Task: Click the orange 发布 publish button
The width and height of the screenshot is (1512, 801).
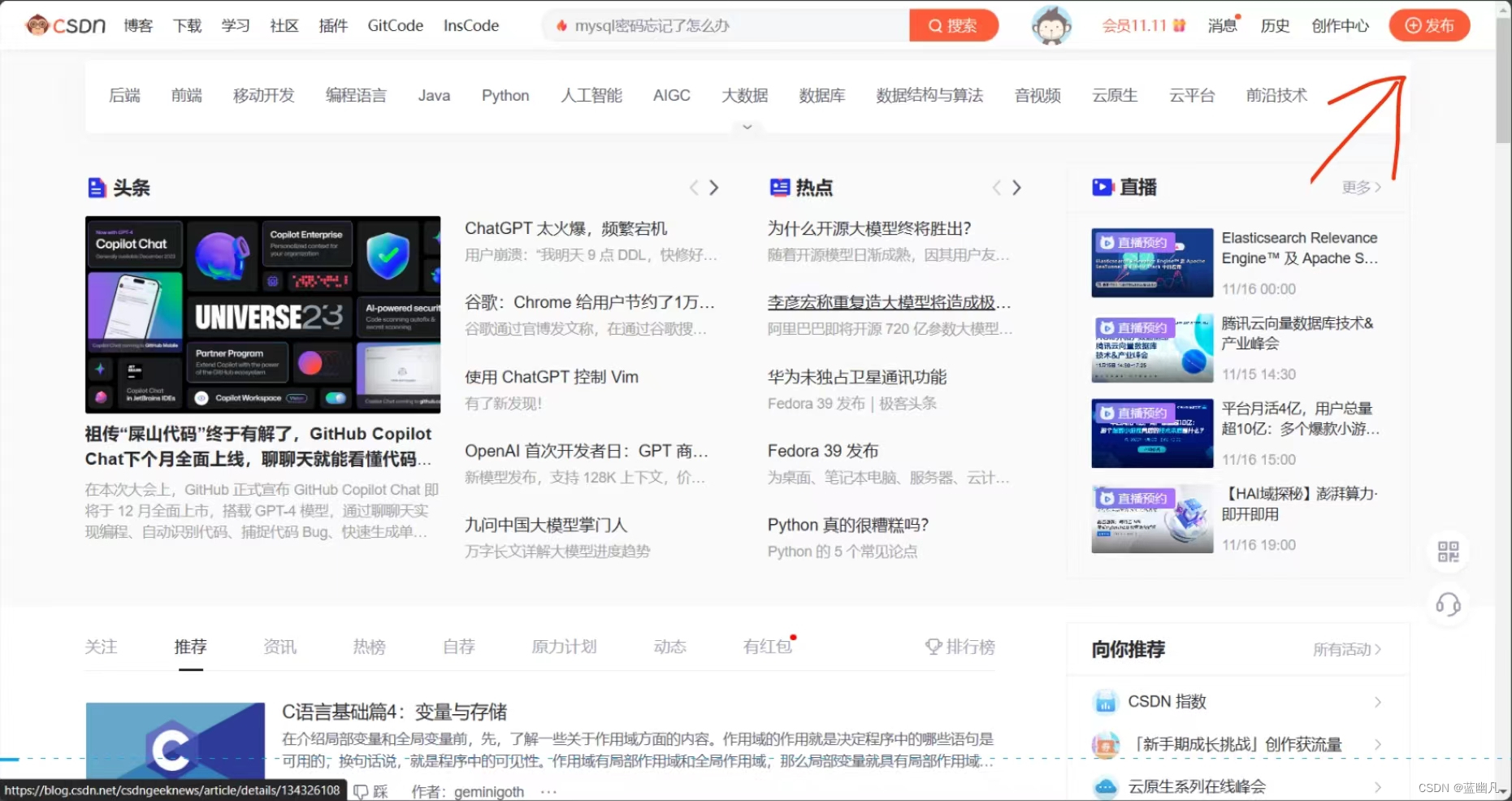Action: [1429, 25]
